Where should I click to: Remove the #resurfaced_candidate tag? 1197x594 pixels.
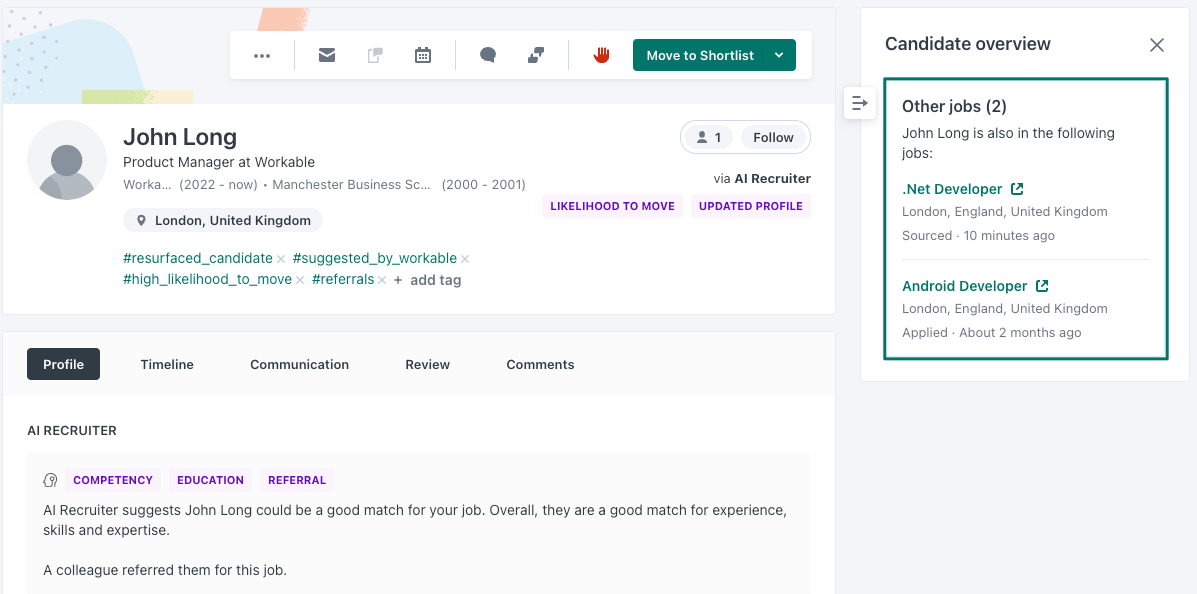(x=281, y=258)
